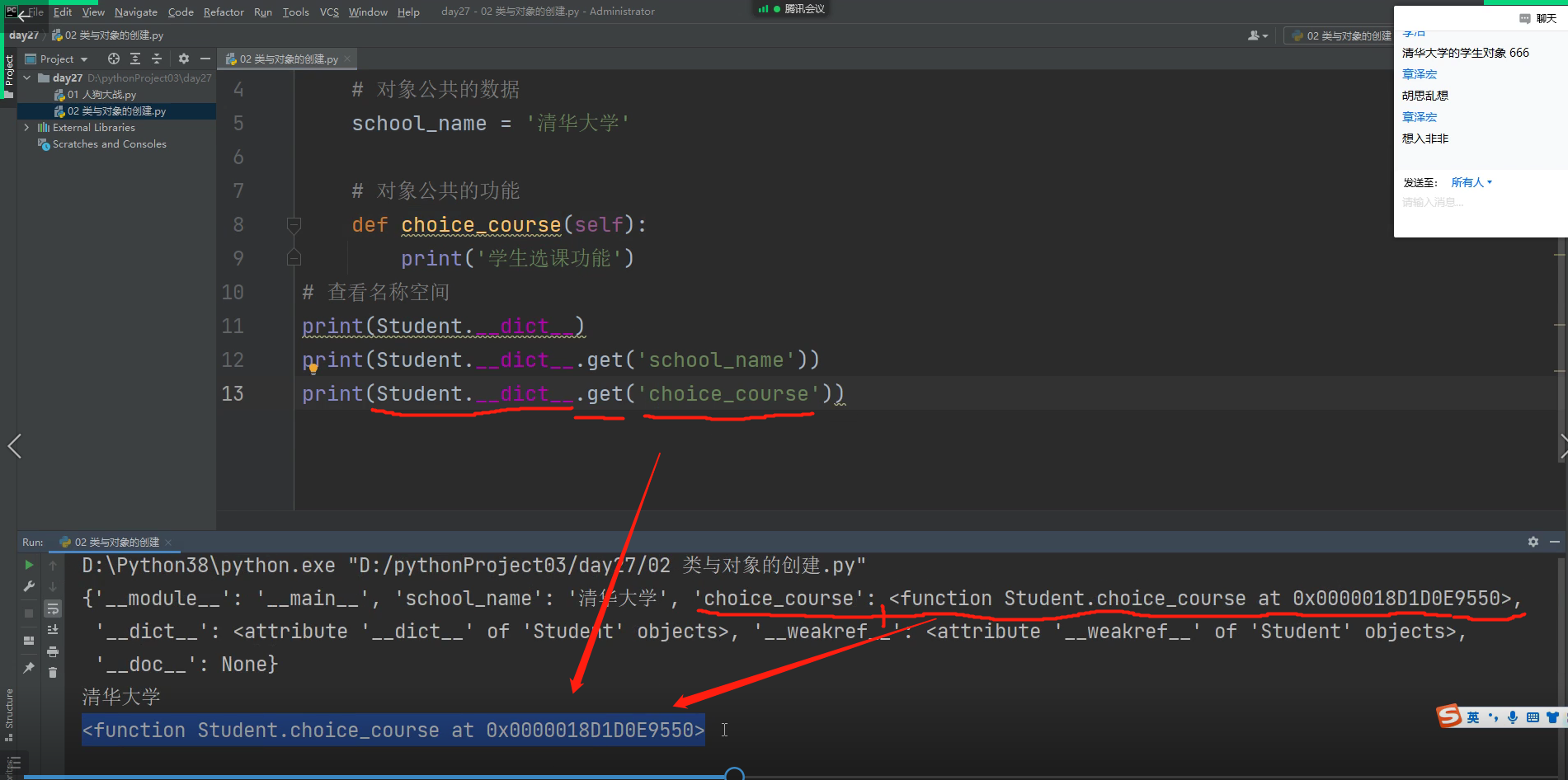Click Sogou soft keyboard icon
1568x780 pixels.
coord(1533,717)
